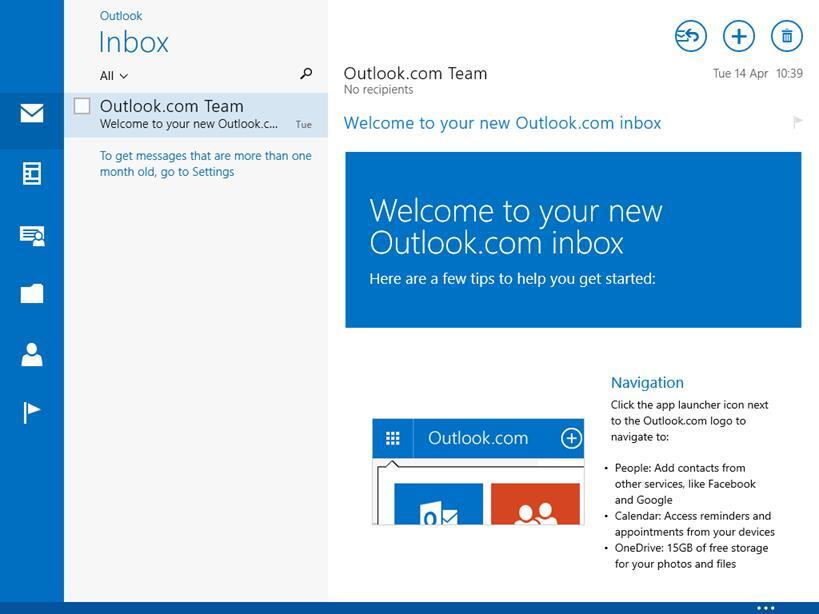Select the Outlook.com Team message in list

click(196, 115)
